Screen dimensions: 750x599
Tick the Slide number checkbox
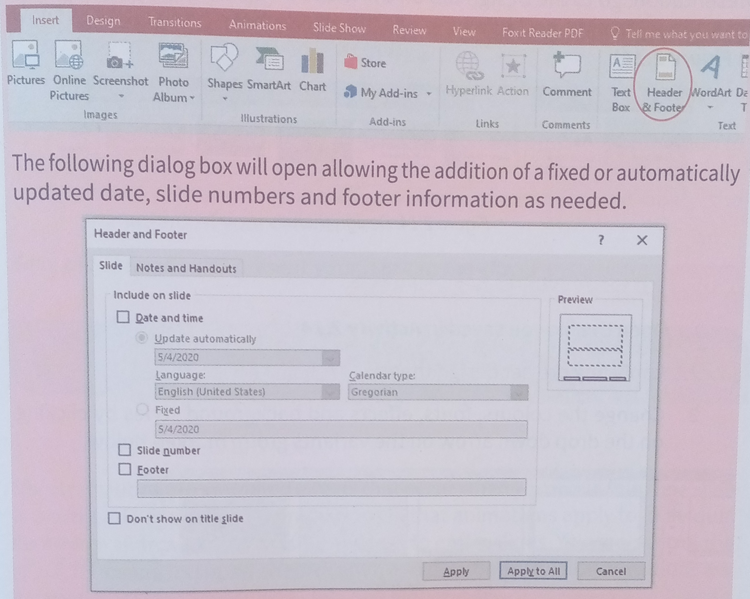123,450
